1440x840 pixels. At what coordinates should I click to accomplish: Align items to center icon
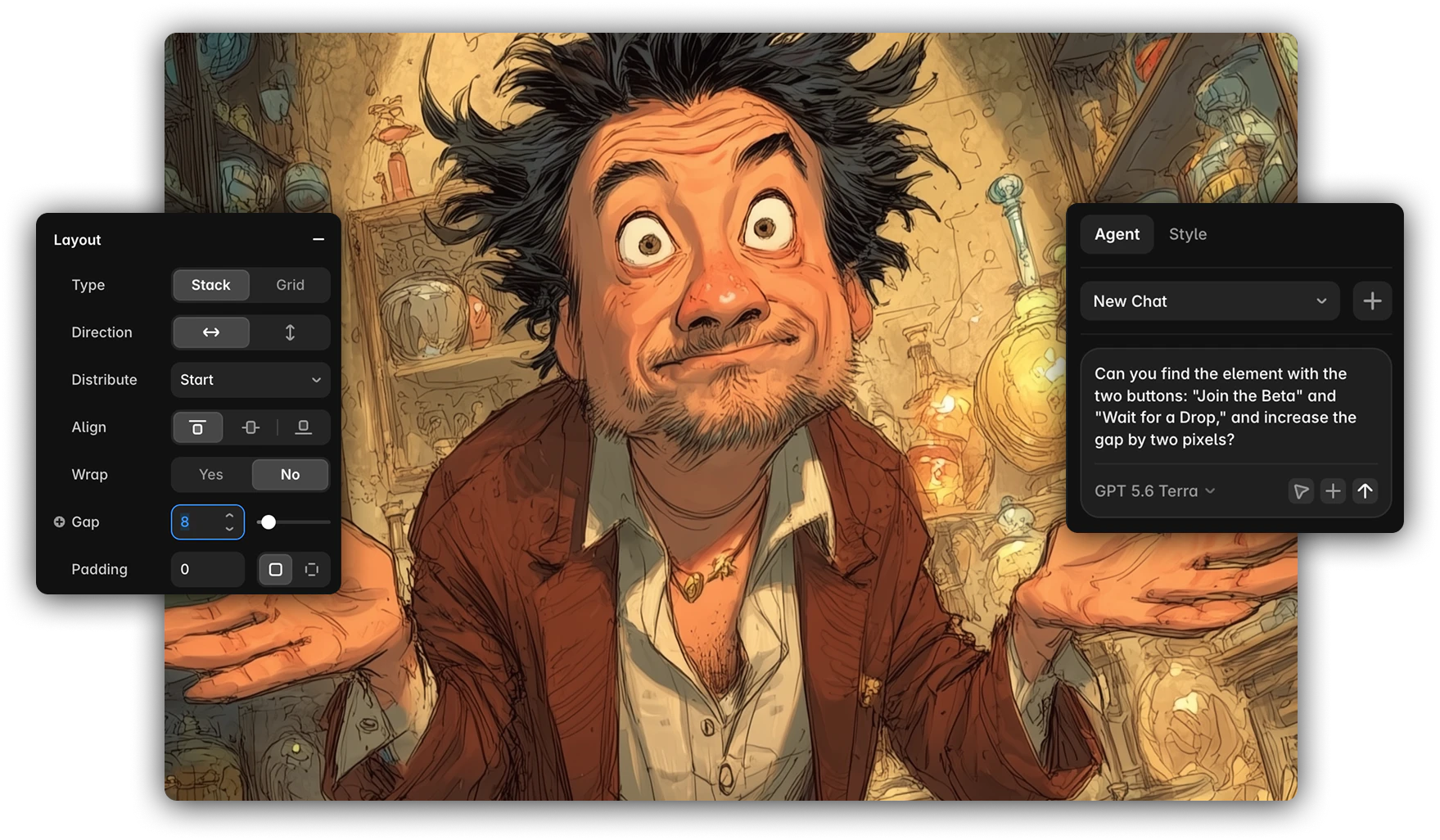pyautogui.click(x=251, y=427)
